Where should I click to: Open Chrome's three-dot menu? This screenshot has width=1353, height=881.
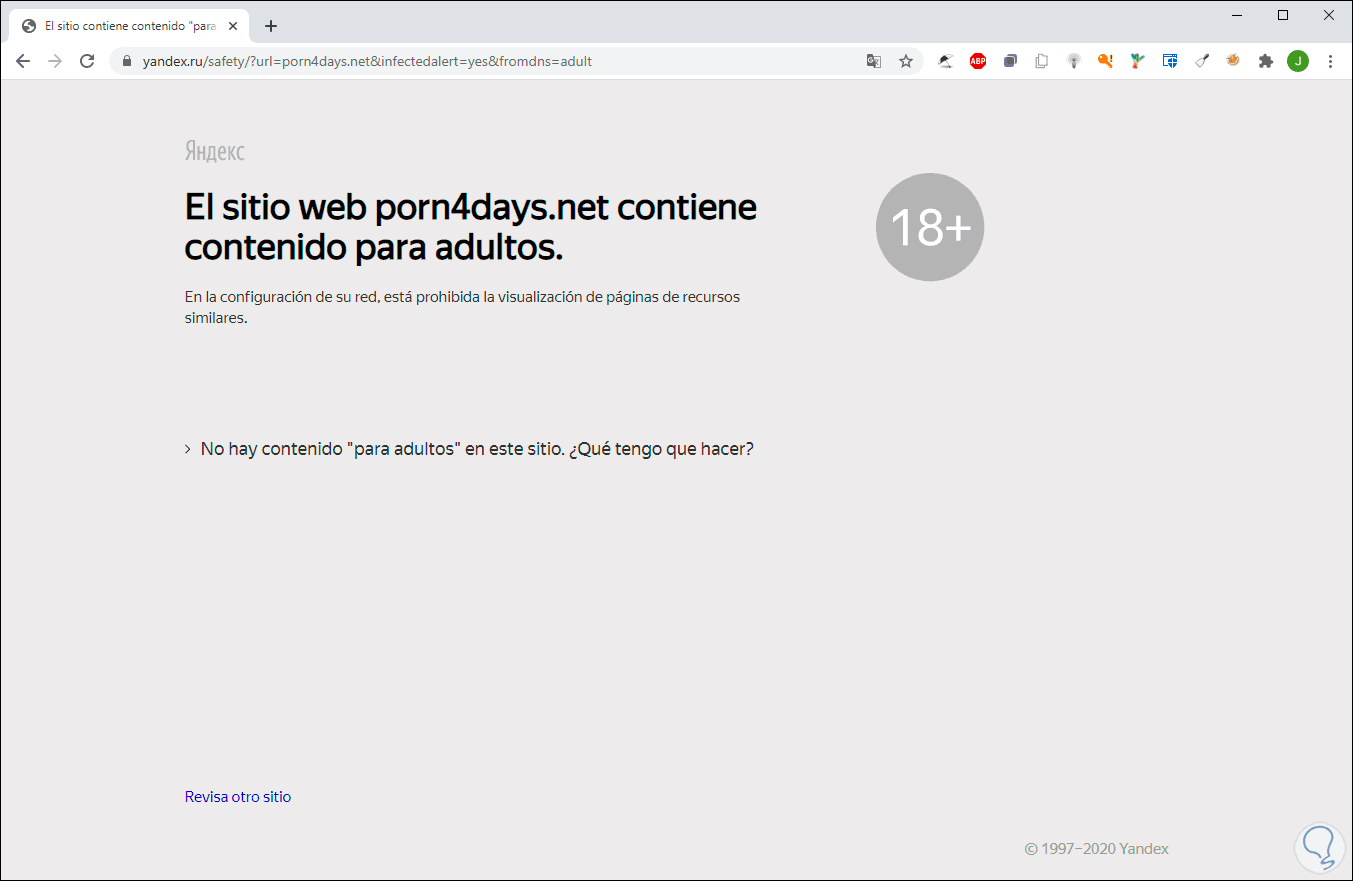pyautogui.click(x=1330, y=61)
